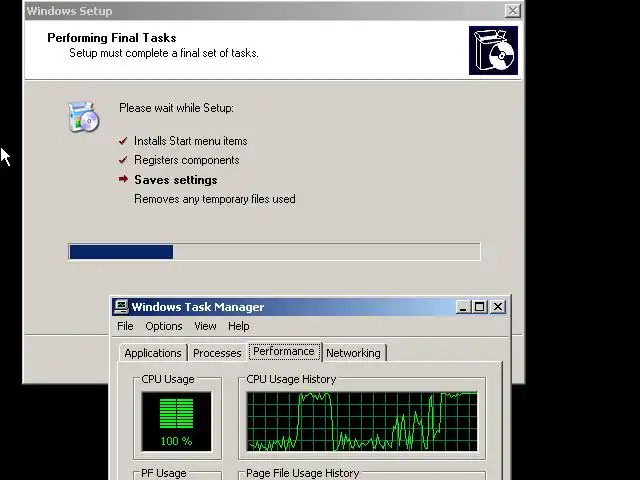This screenshot has width=640, height=480.
Task: Switch to the Processes tab
Action: click(217, 353)
